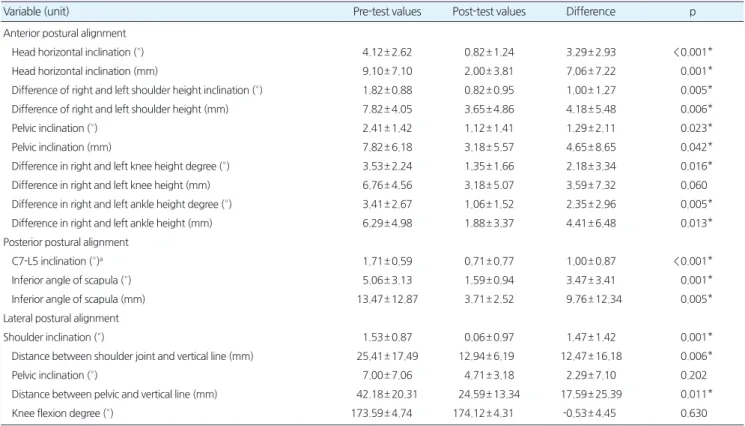Image resolution: width=745 pixels, height=426 pixels.
Task: Select post-test value 3.18±5.07
Action: pos(489,185)
